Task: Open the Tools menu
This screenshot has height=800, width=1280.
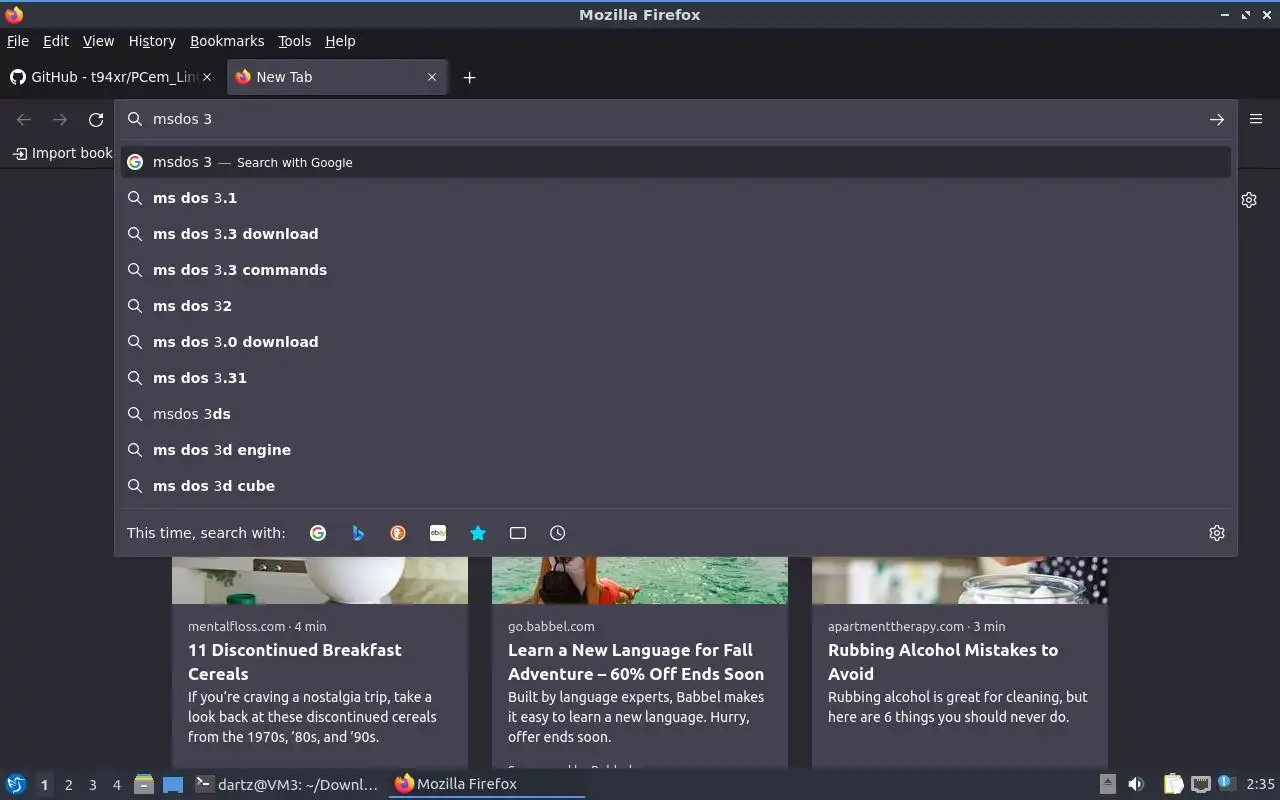Action: point(295,41)
